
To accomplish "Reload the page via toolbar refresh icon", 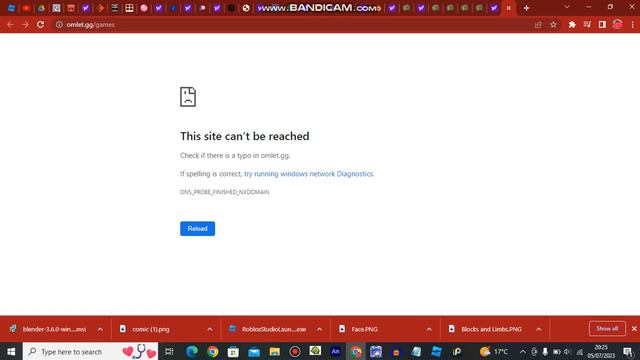I will click(x=40, y=24).
